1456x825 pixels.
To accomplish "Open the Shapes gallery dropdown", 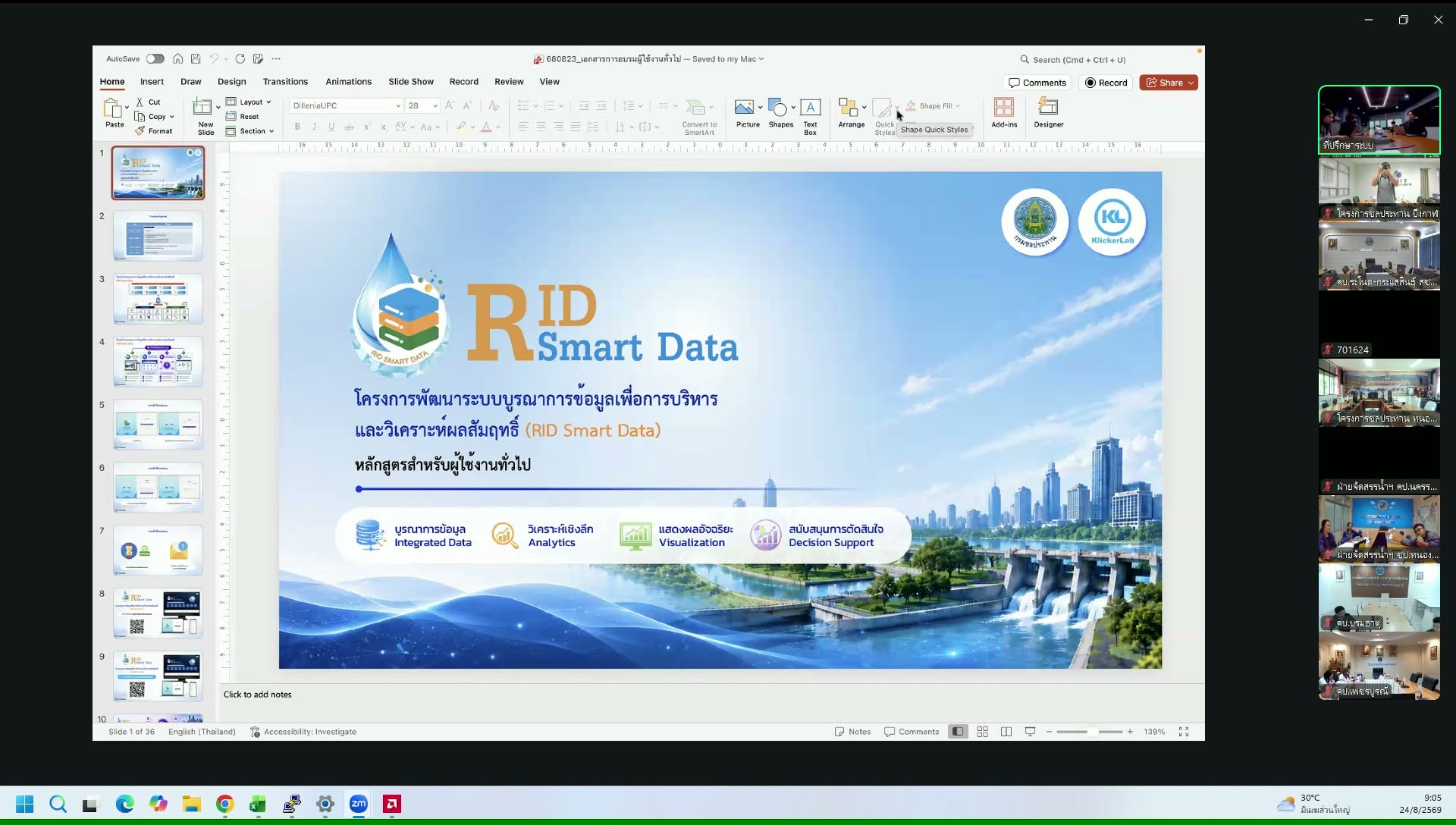I will [x=793, y=107].
